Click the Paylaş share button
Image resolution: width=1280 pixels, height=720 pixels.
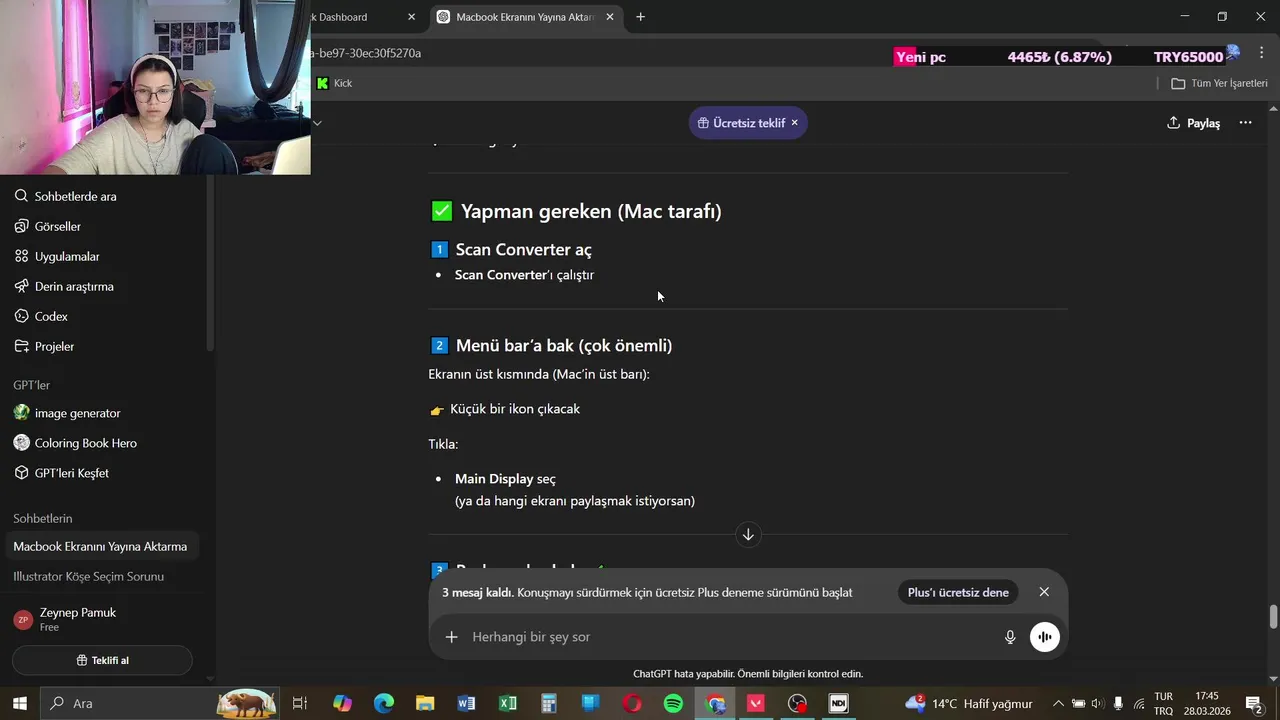pos(1193,123)
